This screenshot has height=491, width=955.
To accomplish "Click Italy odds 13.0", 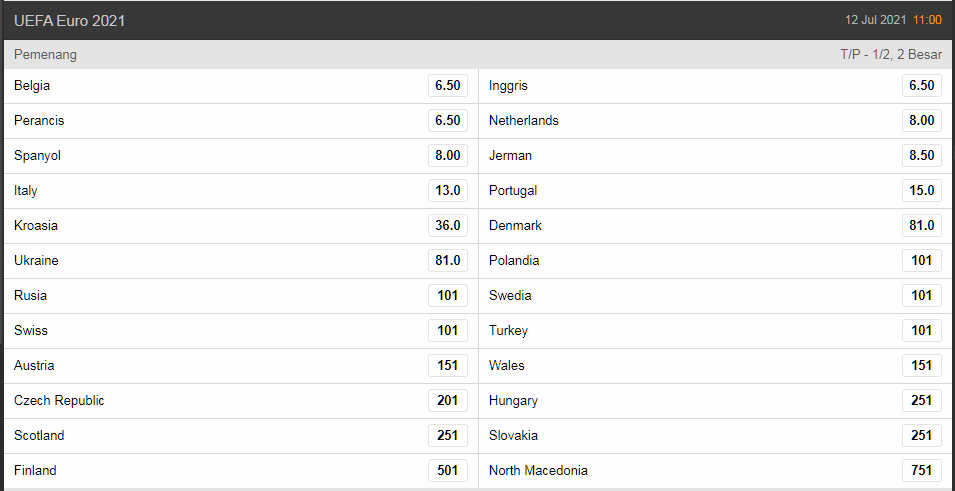I will coord(447,191).
